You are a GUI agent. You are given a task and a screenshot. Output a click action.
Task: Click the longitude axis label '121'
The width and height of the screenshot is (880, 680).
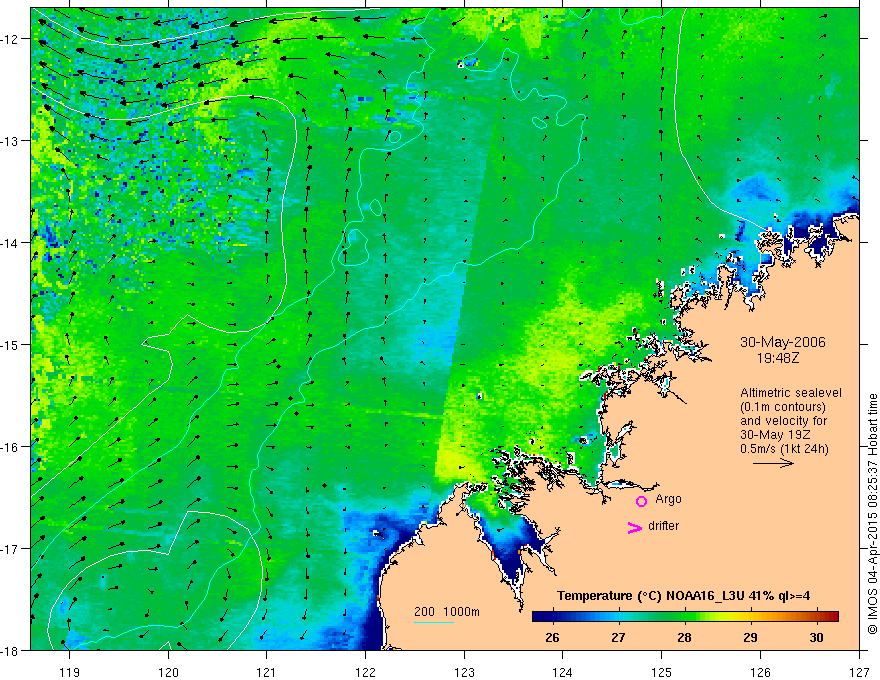pos(267,672)
